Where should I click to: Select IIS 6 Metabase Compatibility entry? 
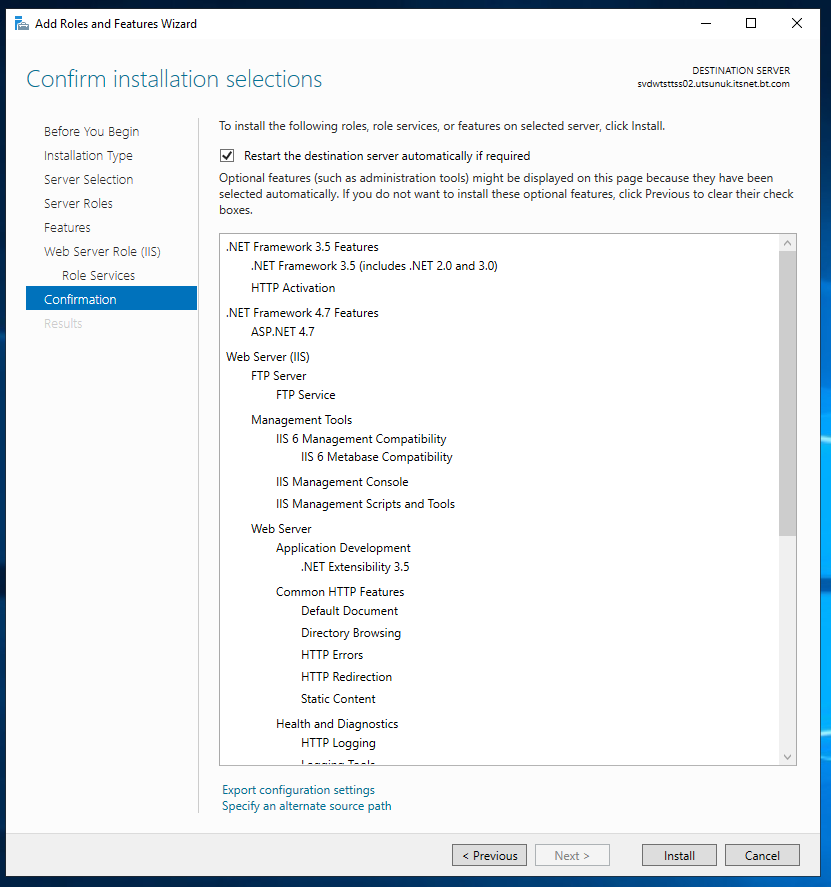tap(377, 457)
